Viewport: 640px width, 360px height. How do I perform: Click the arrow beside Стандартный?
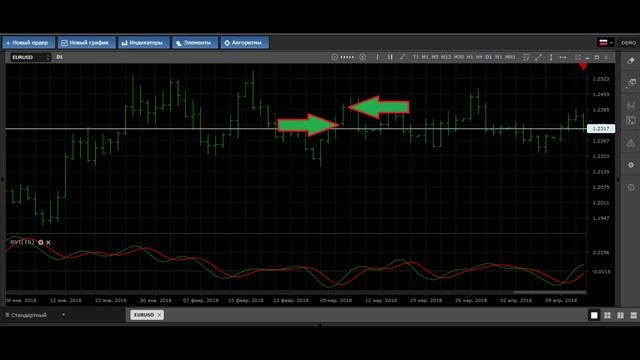pyautogui.click(x=63, y=315)
